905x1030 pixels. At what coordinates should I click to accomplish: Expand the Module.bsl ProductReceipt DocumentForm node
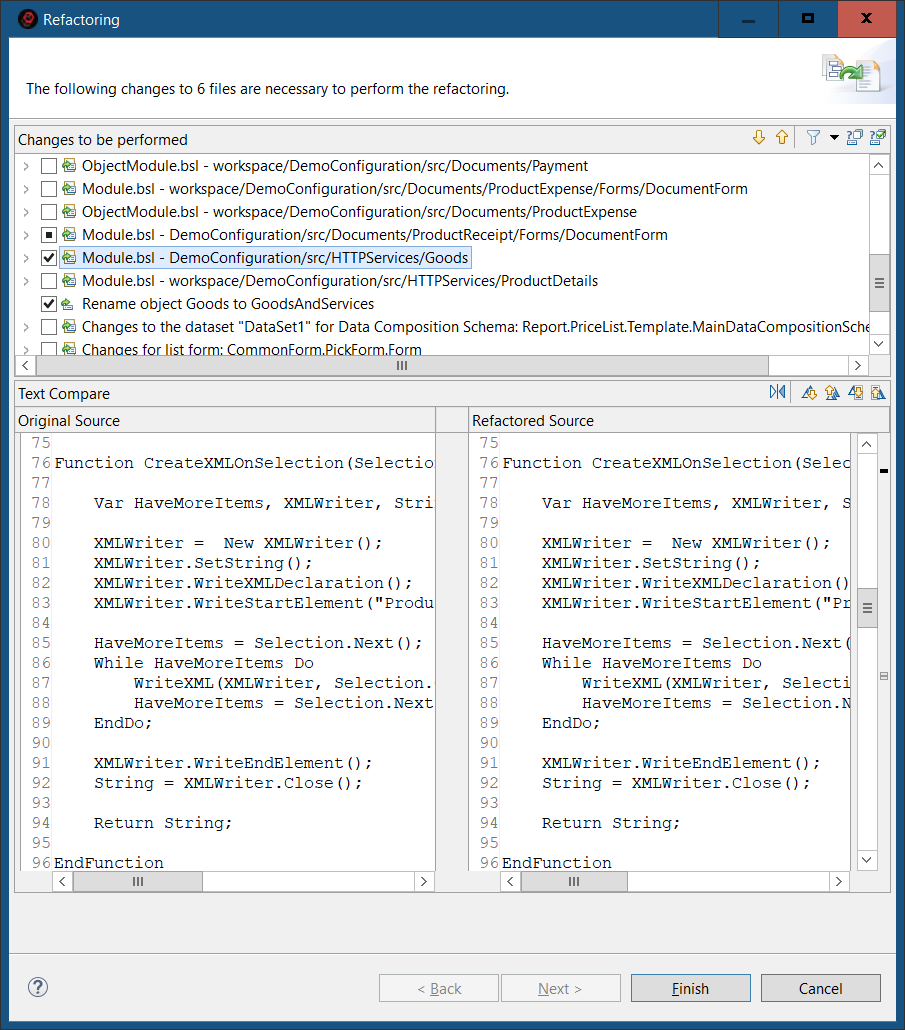tap(26, 235)
